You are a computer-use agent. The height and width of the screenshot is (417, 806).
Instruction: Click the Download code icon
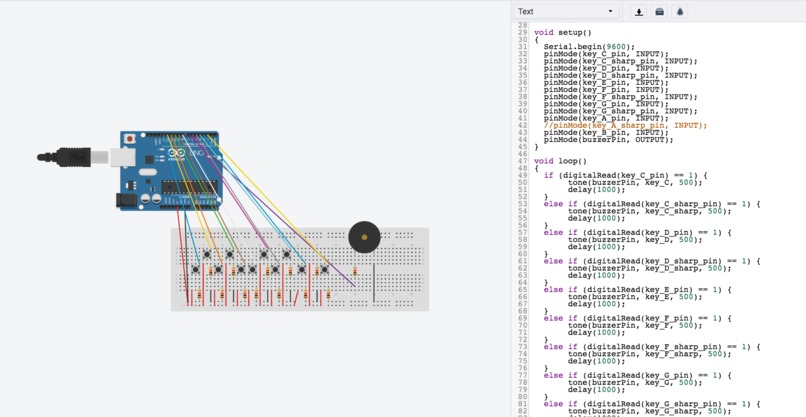click(639, 11)
